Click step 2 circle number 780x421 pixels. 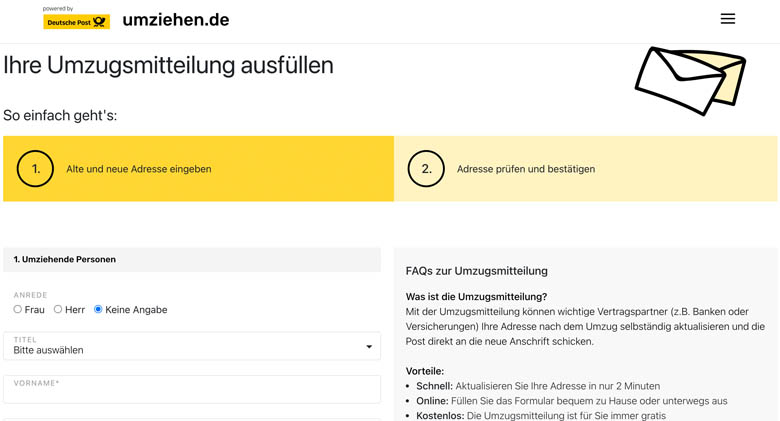pos(426,169)
